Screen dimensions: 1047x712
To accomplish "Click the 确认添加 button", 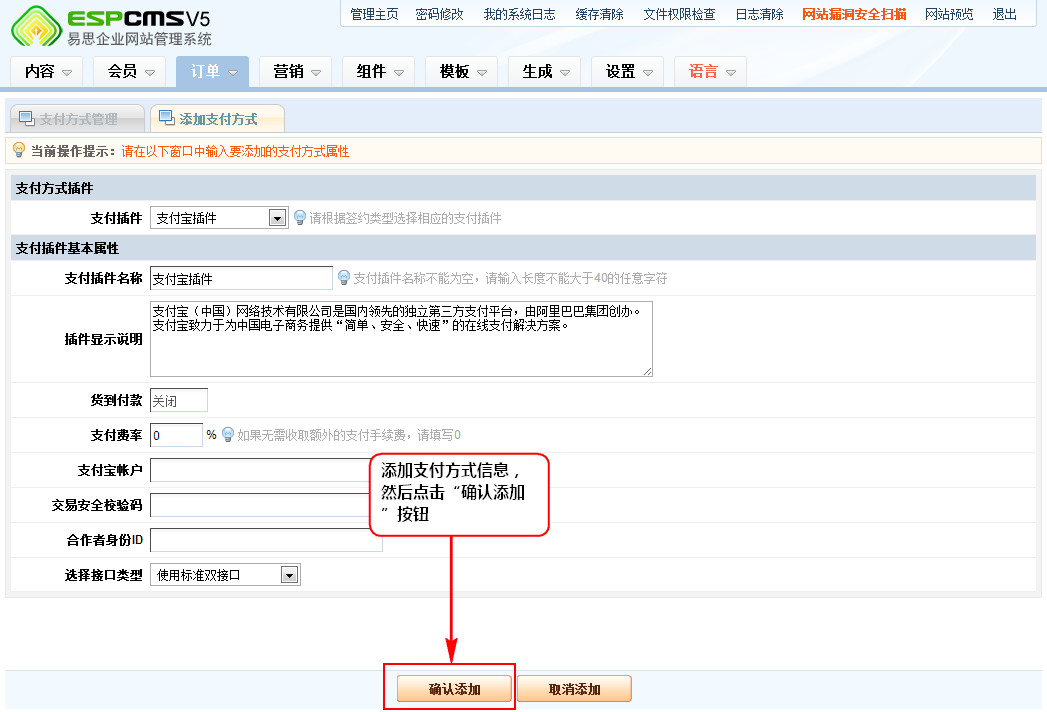I will (x=455, y=689).
